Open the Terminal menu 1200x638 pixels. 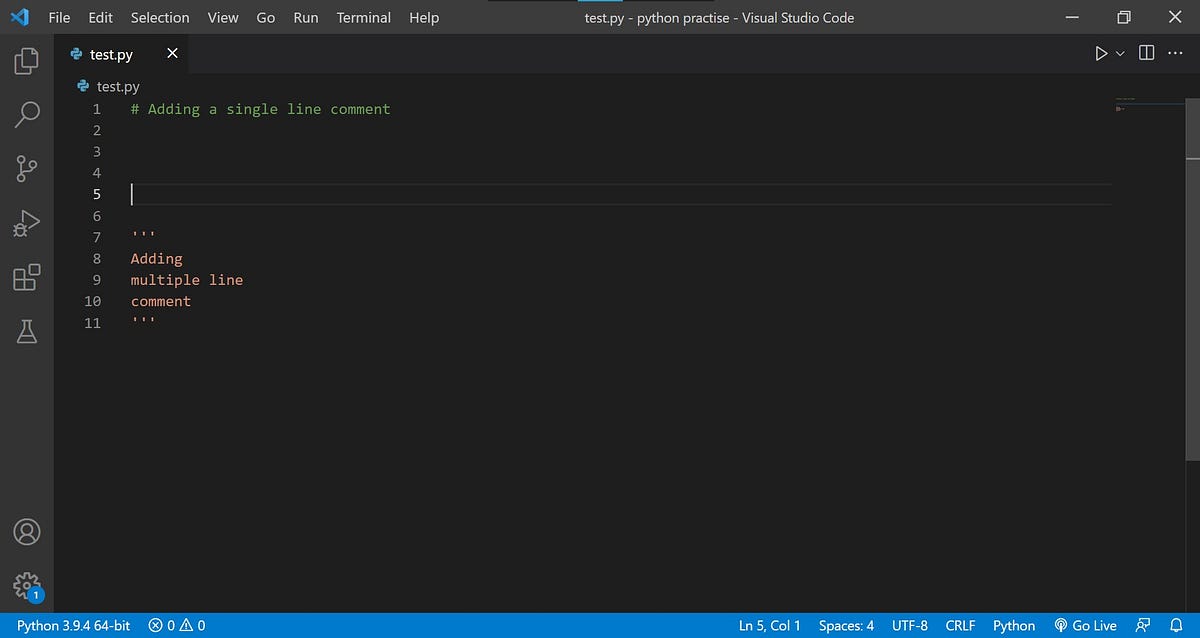click(x=363, y=17)
